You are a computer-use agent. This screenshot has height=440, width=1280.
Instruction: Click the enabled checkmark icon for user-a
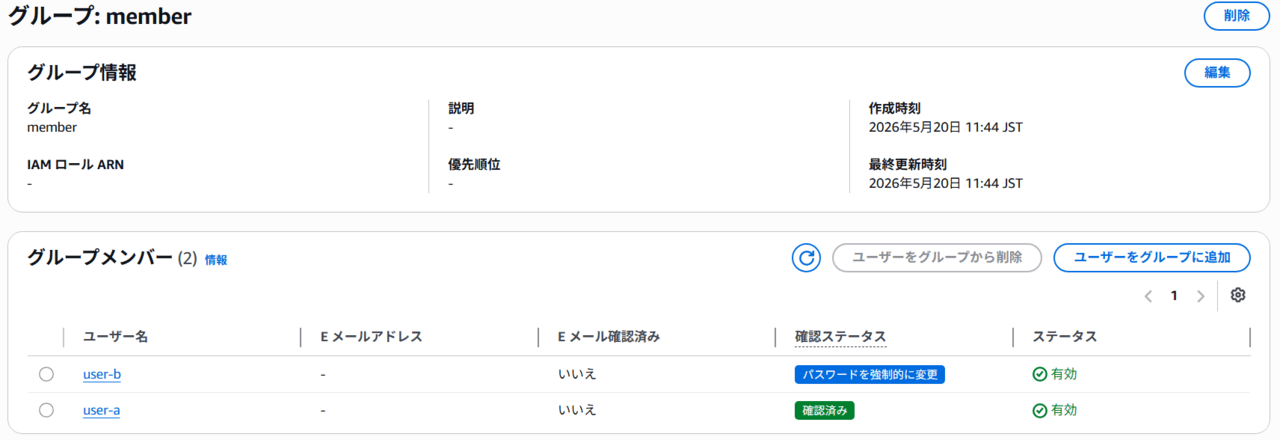click(1039, 410)
